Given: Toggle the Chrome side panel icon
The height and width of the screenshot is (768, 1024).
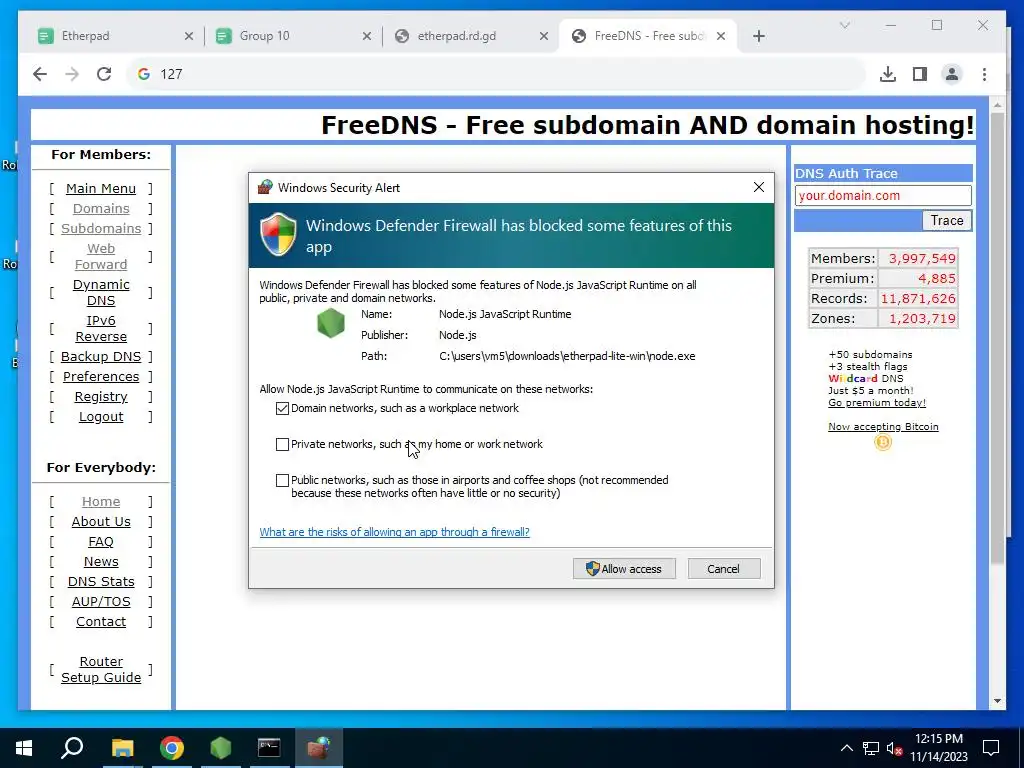Looking at the screenshot, I should click(920, 74).
